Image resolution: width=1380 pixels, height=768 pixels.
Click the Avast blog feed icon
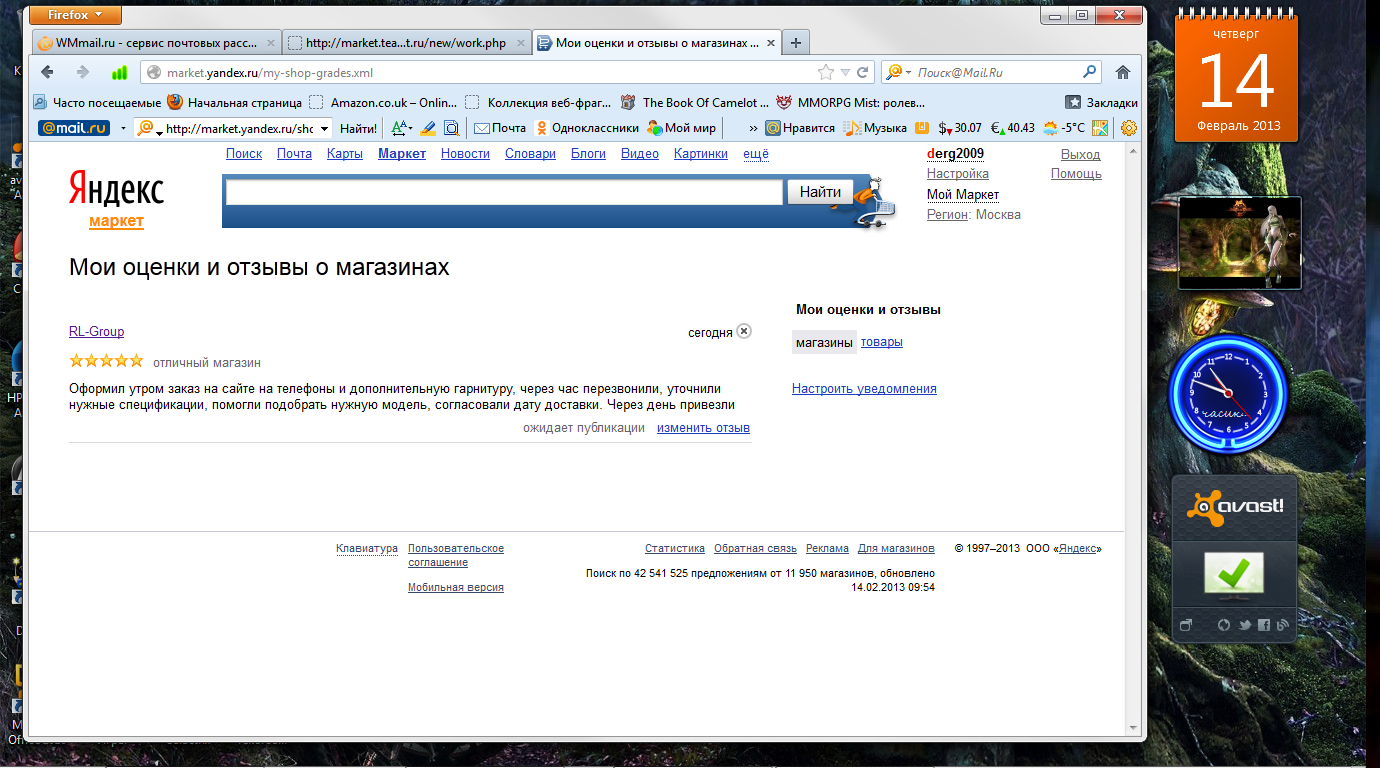(1282, 625)
